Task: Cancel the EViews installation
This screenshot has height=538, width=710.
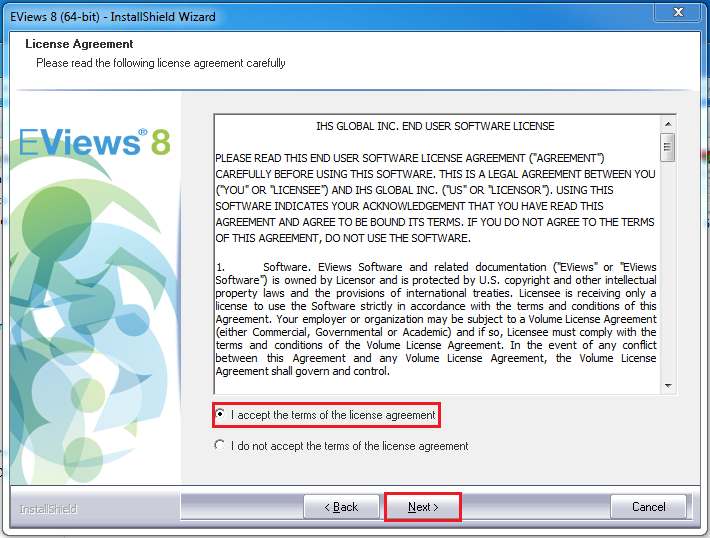Action: coord(648,507)
